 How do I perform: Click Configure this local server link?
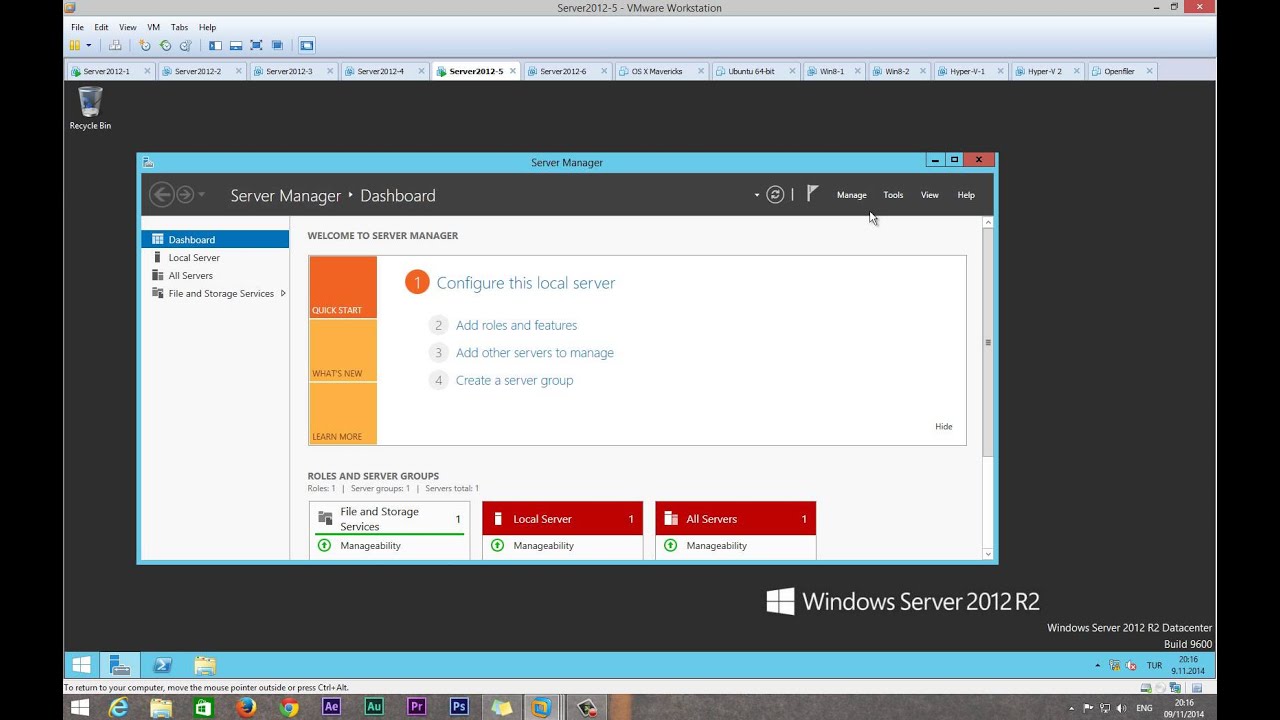click(526, 283)
